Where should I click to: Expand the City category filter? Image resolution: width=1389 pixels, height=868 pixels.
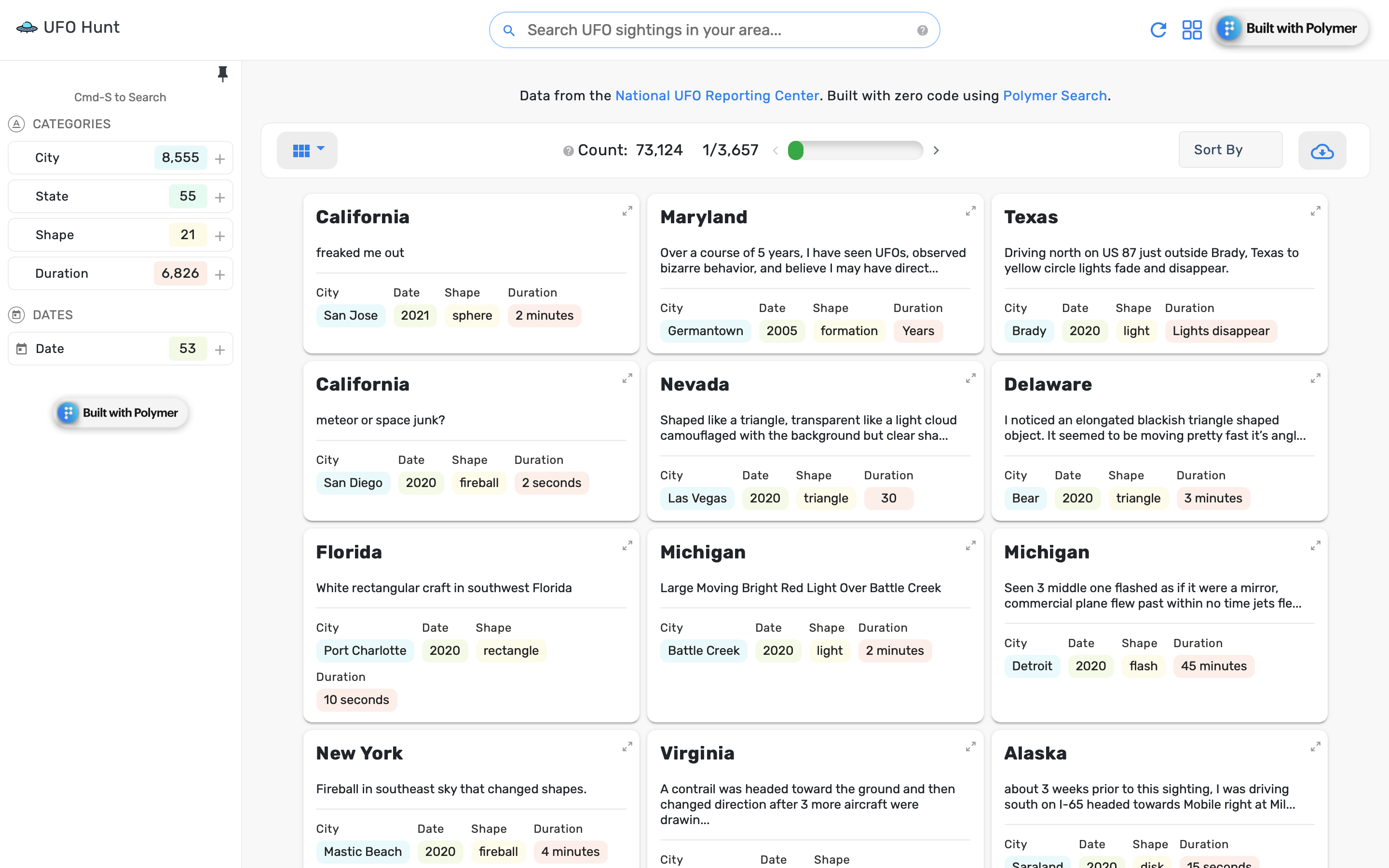pyautogui.click(x=219, y=159)
